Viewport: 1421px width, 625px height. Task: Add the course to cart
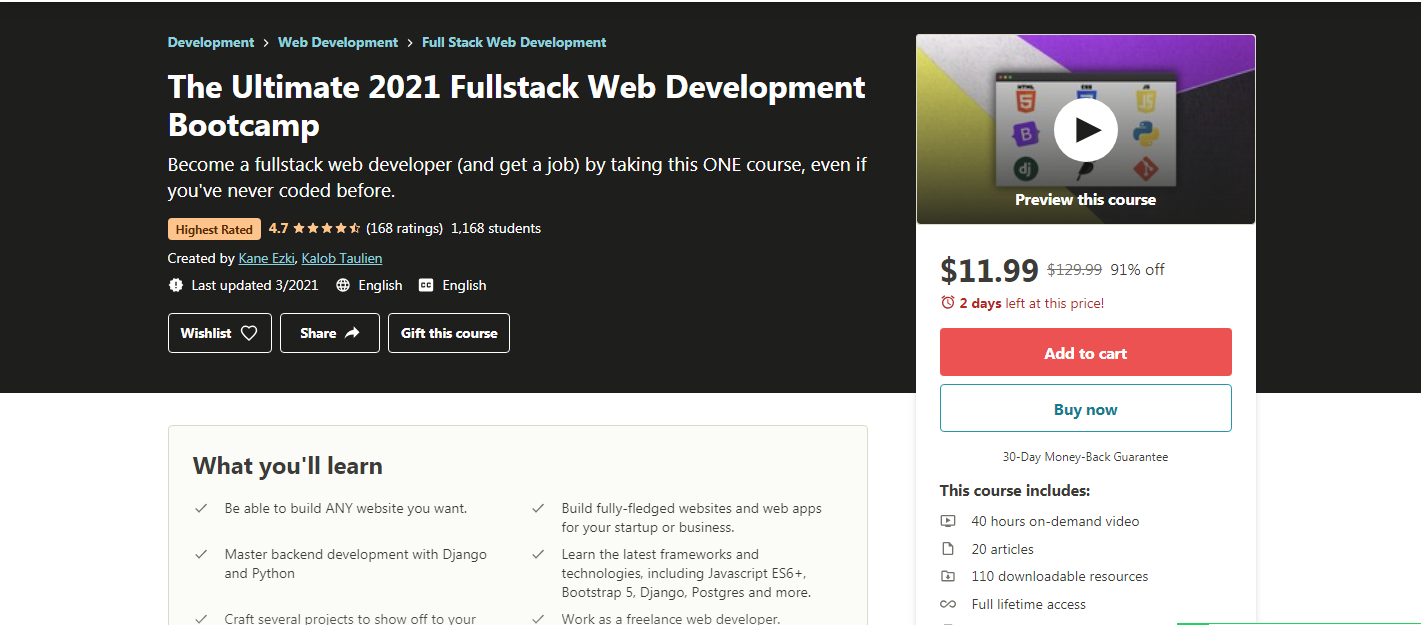pyautogui.click(x=1085, y=353)
